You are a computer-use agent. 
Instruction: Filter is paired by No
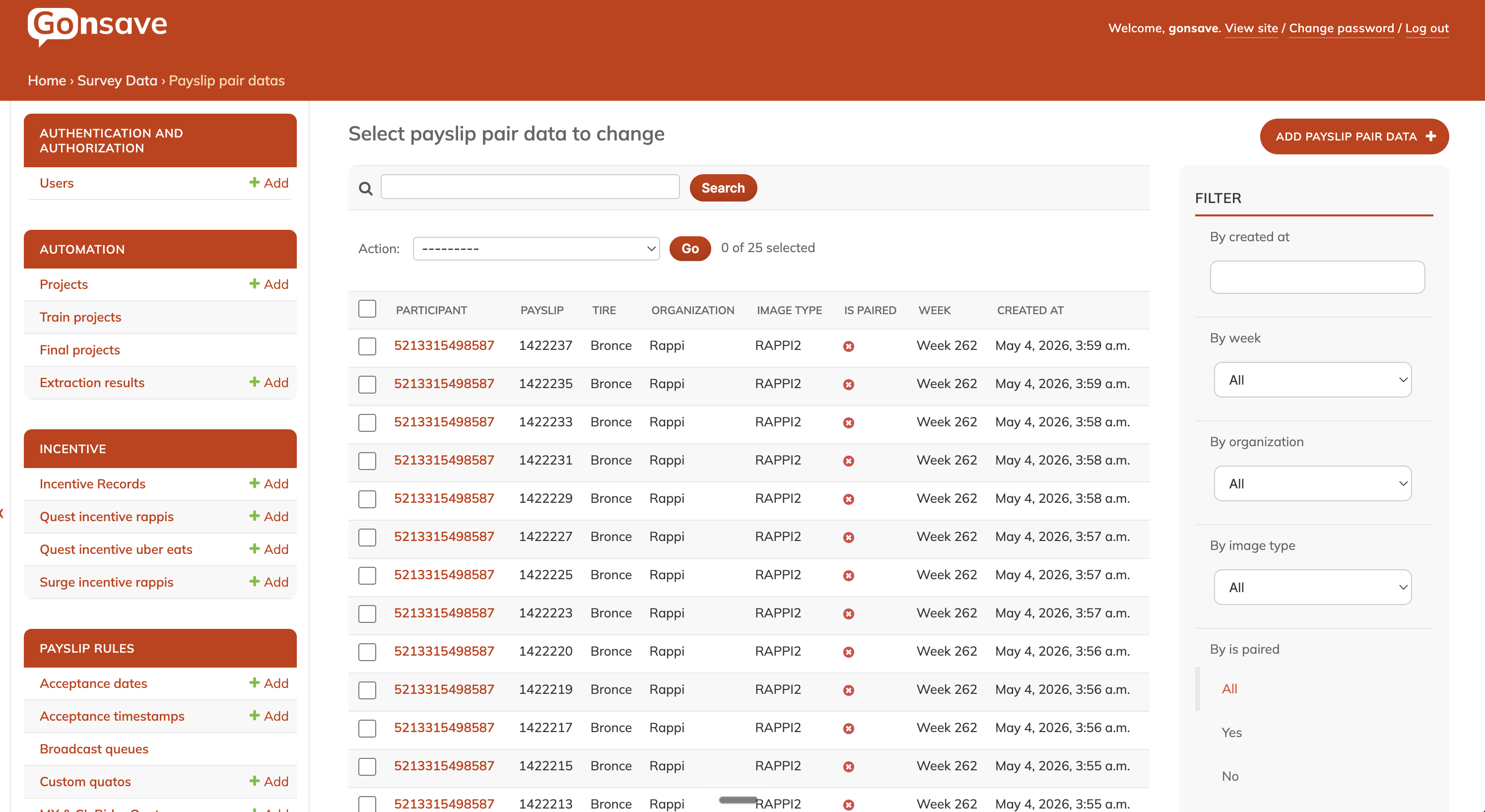click(x=1230, y=776)
